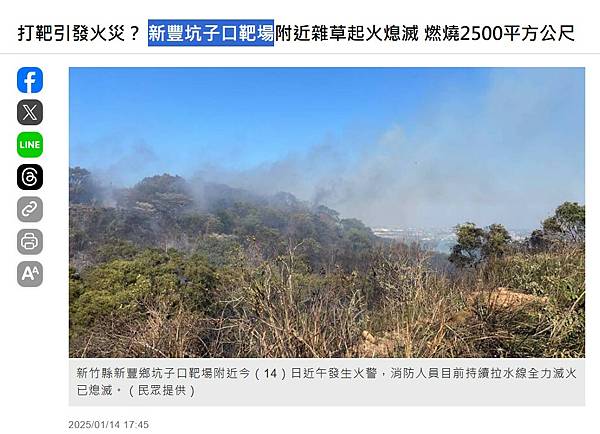Open the wildfire smoke news photo

pyautogui.click(x=327, y=212)
